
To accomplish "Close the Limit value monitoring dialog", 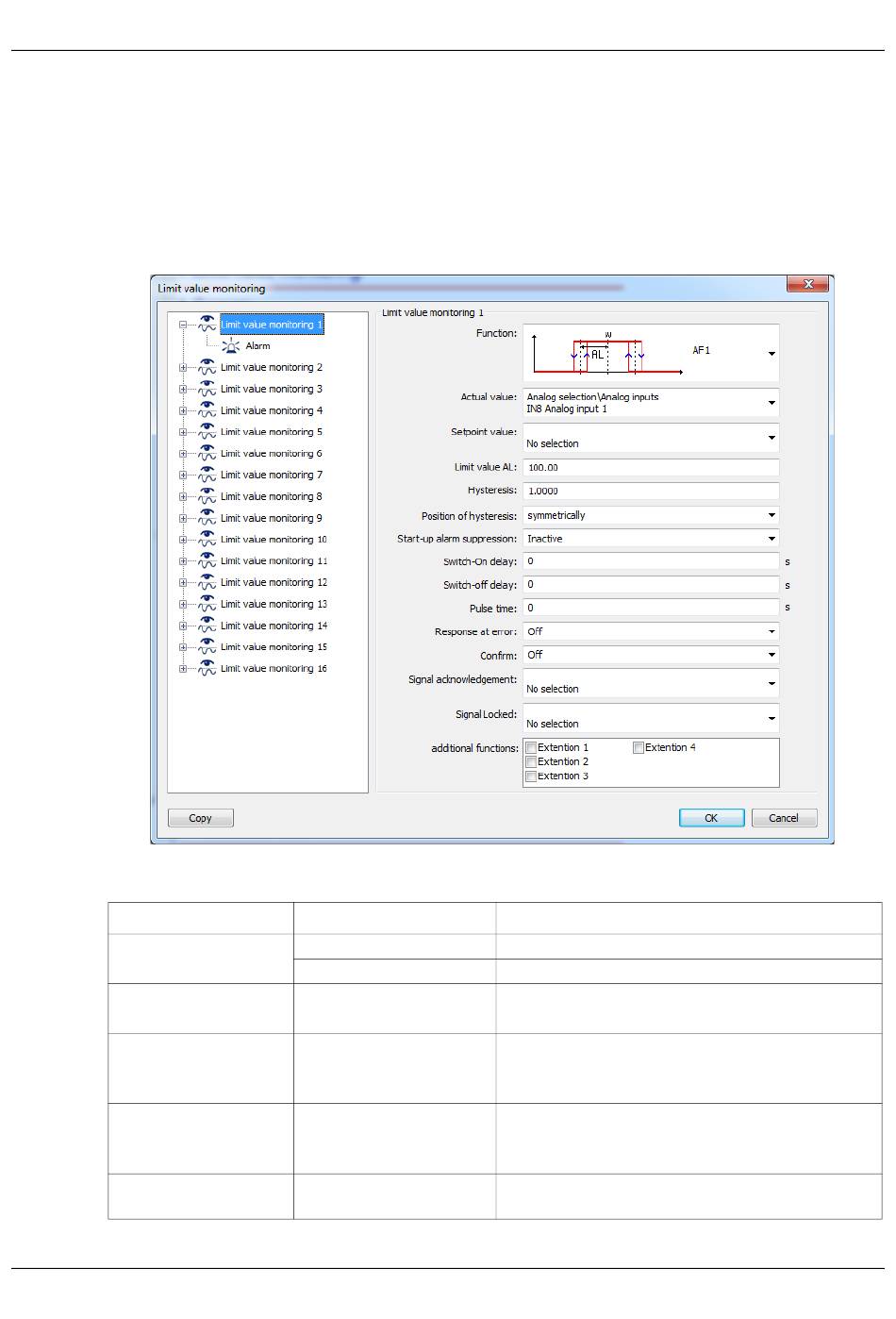I will (807, 284).
